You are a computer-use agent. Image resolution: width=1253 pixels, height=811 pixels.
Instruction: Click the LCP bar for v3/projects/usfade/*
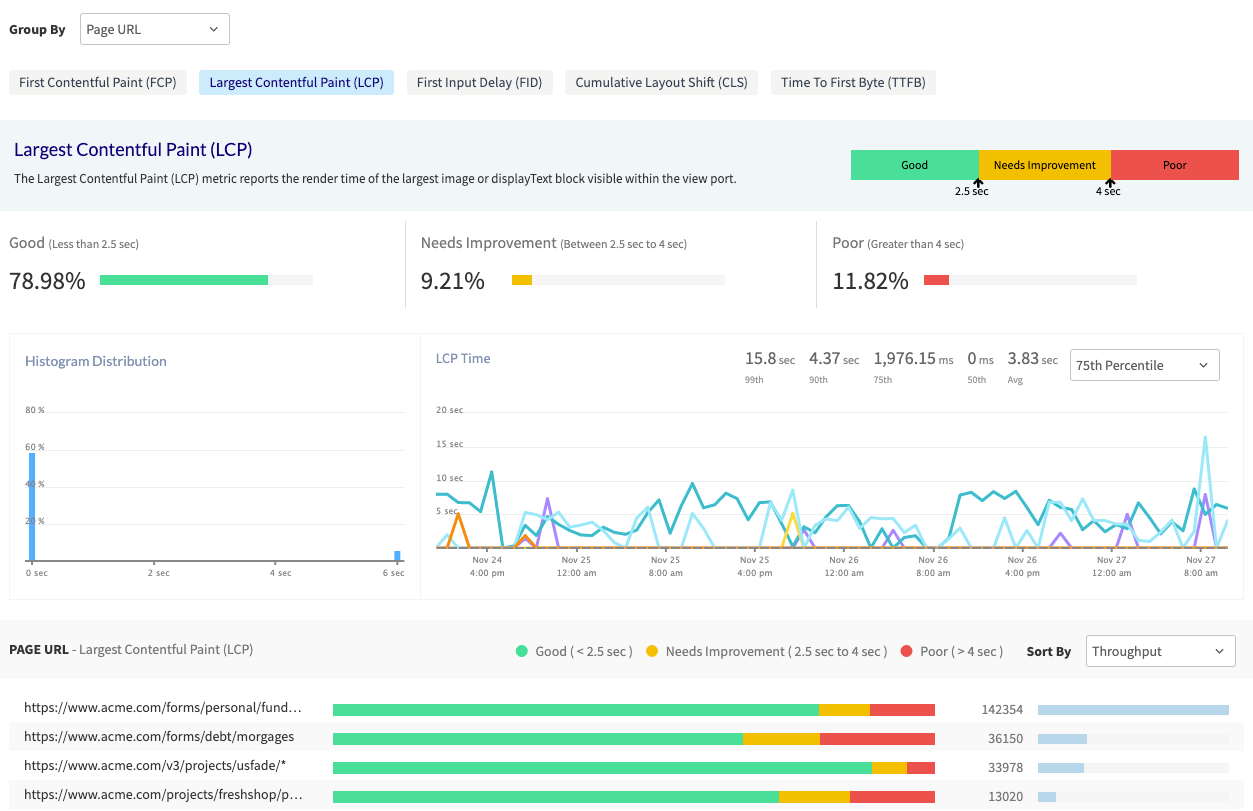634,768
